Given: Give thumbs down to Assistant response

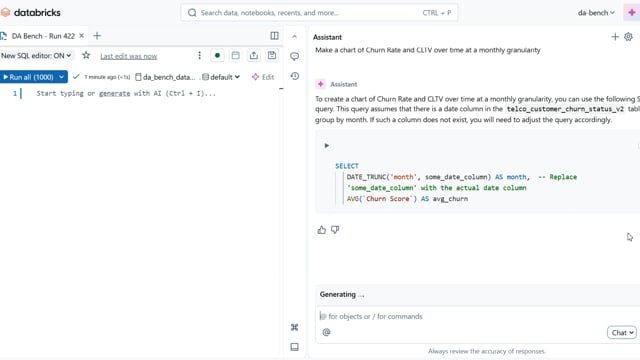Looking at the screenshot, I should 335,230.
